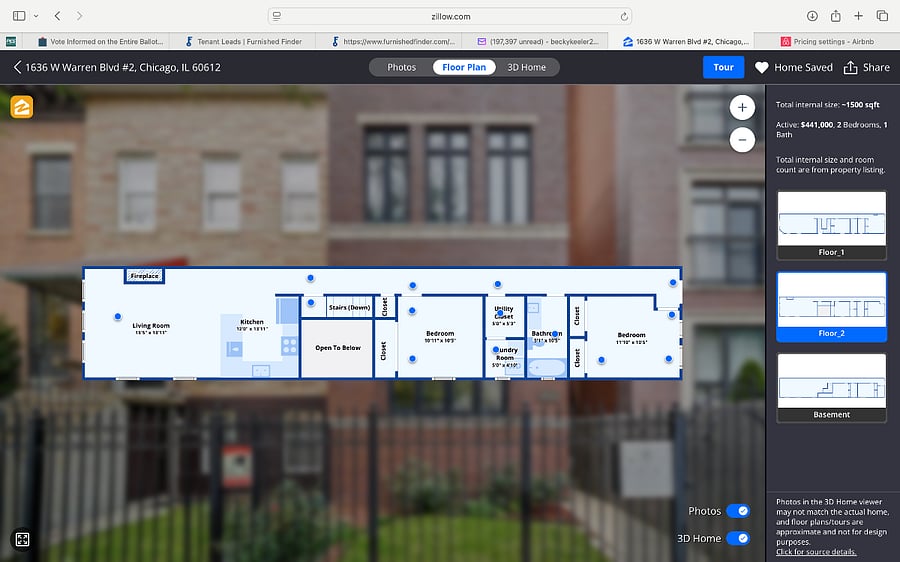Click for source details link

pyautogui.click(x=816, y=552)
